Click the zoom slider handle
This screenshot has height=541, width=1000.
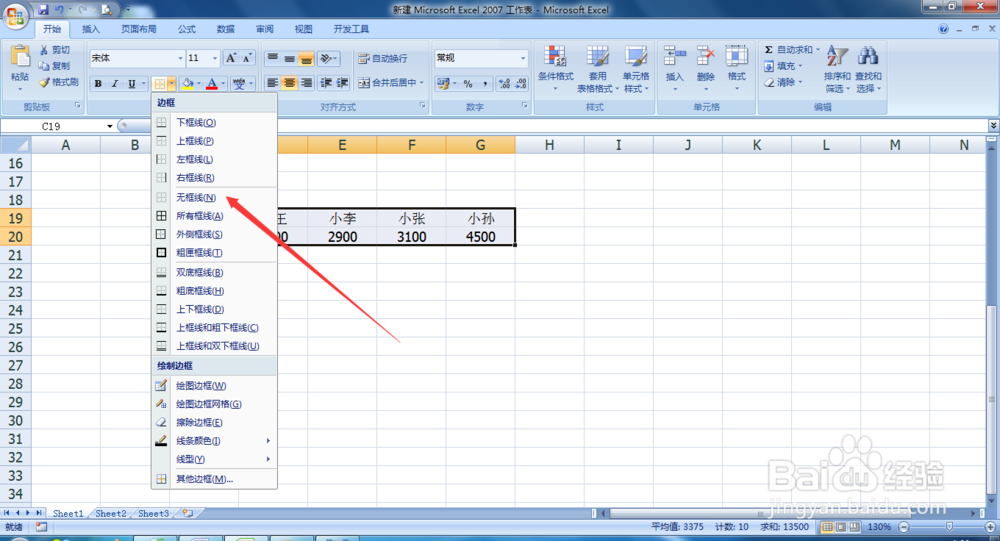pos(949,527)
